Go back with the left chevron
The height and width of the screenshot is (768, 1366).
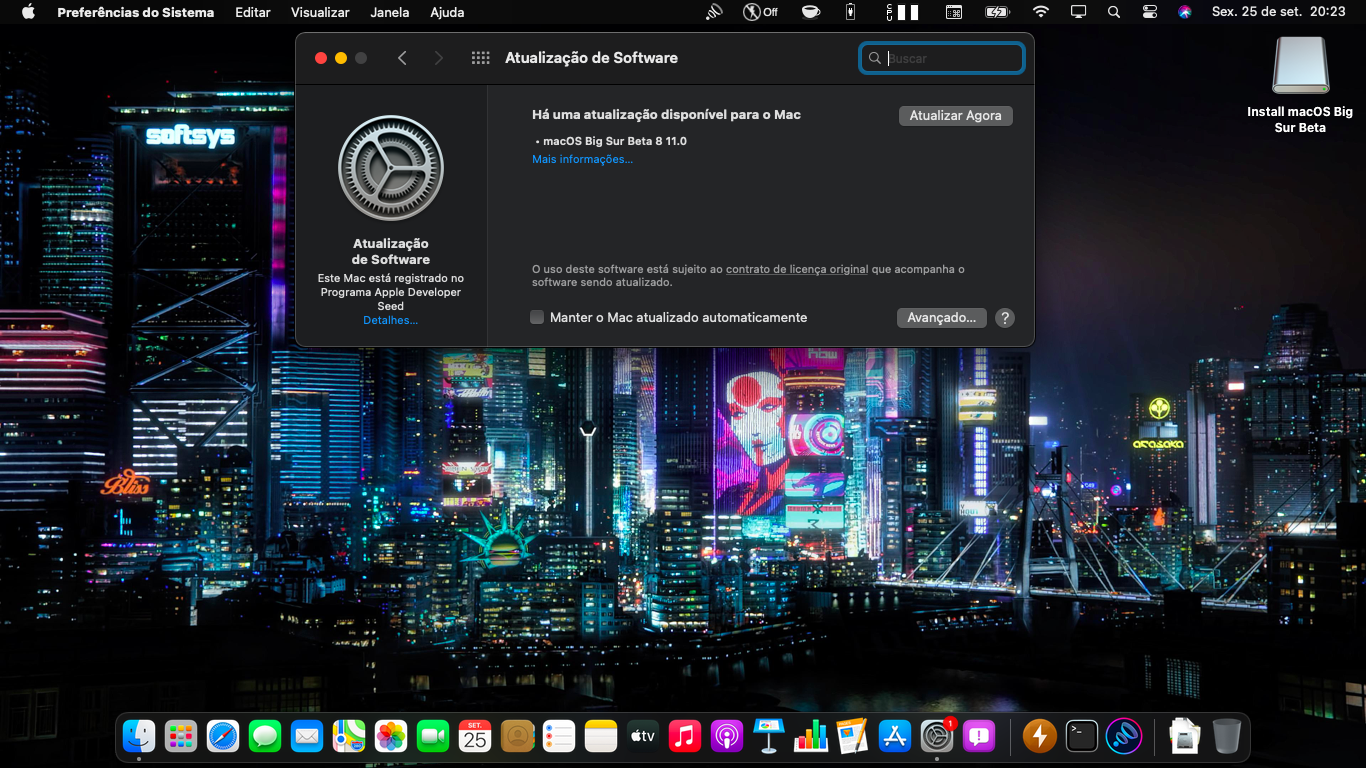[x=402, y=58]
